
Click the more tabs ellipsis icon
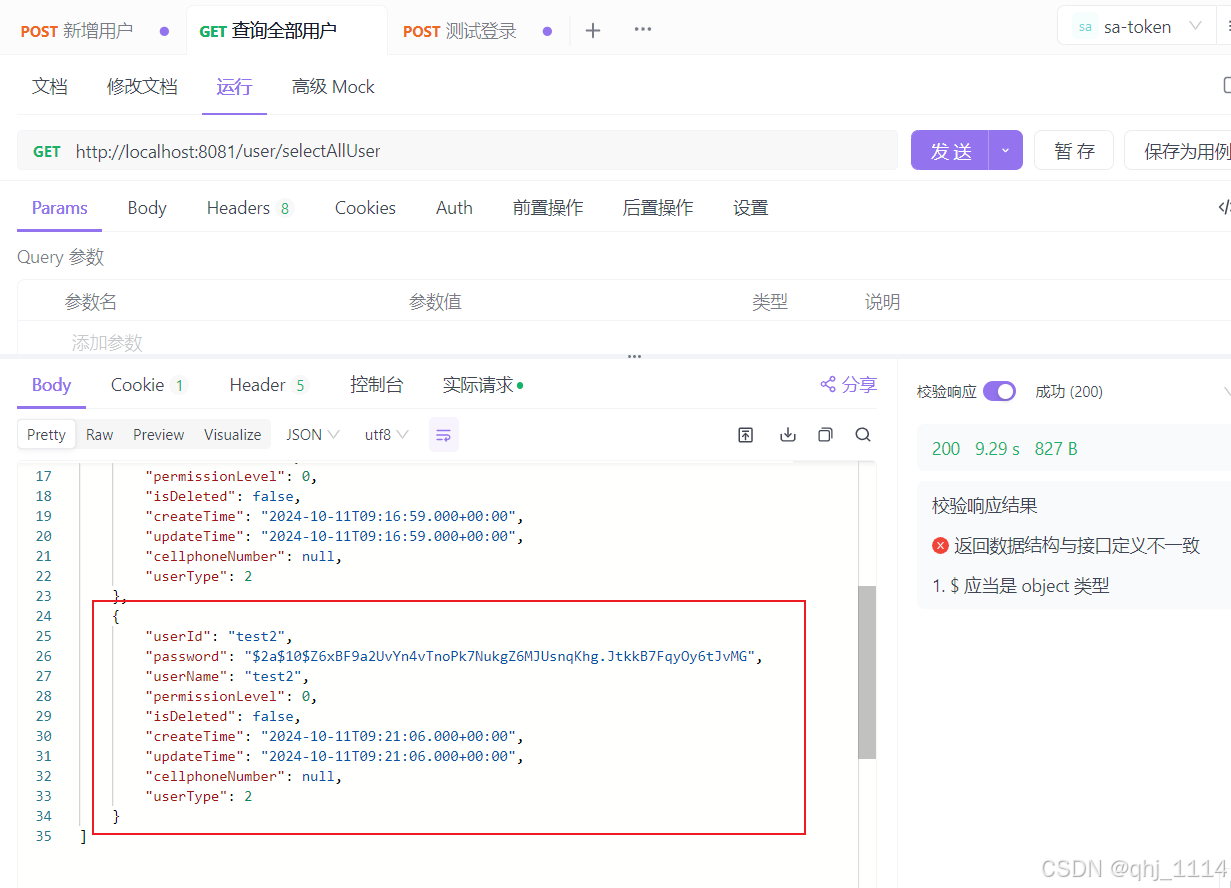642,31
